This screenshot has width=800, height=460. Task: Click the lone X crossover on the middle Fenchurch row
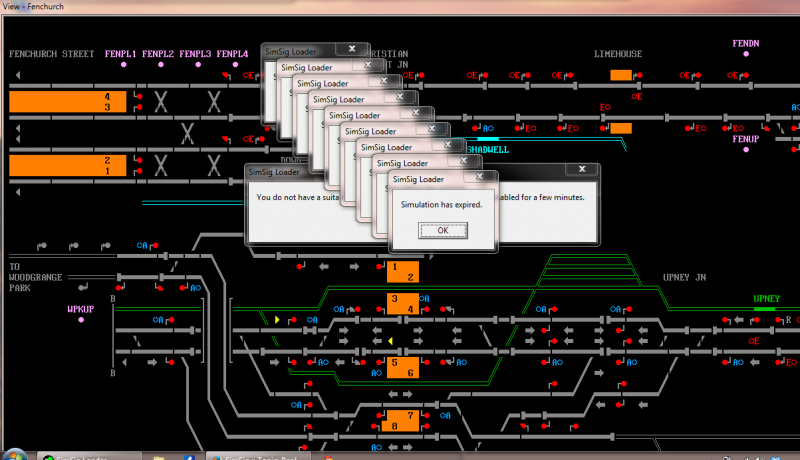tap(188, 134)
